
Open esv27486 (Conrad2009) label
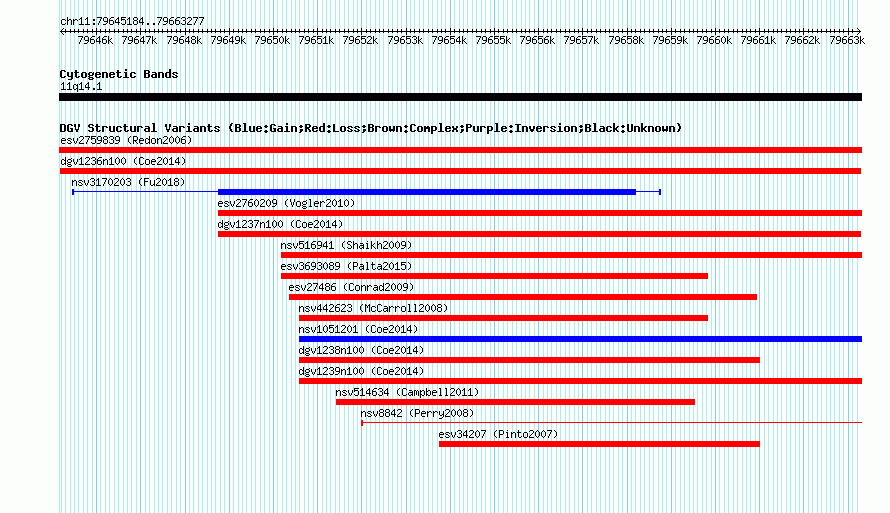coord(351,287)
